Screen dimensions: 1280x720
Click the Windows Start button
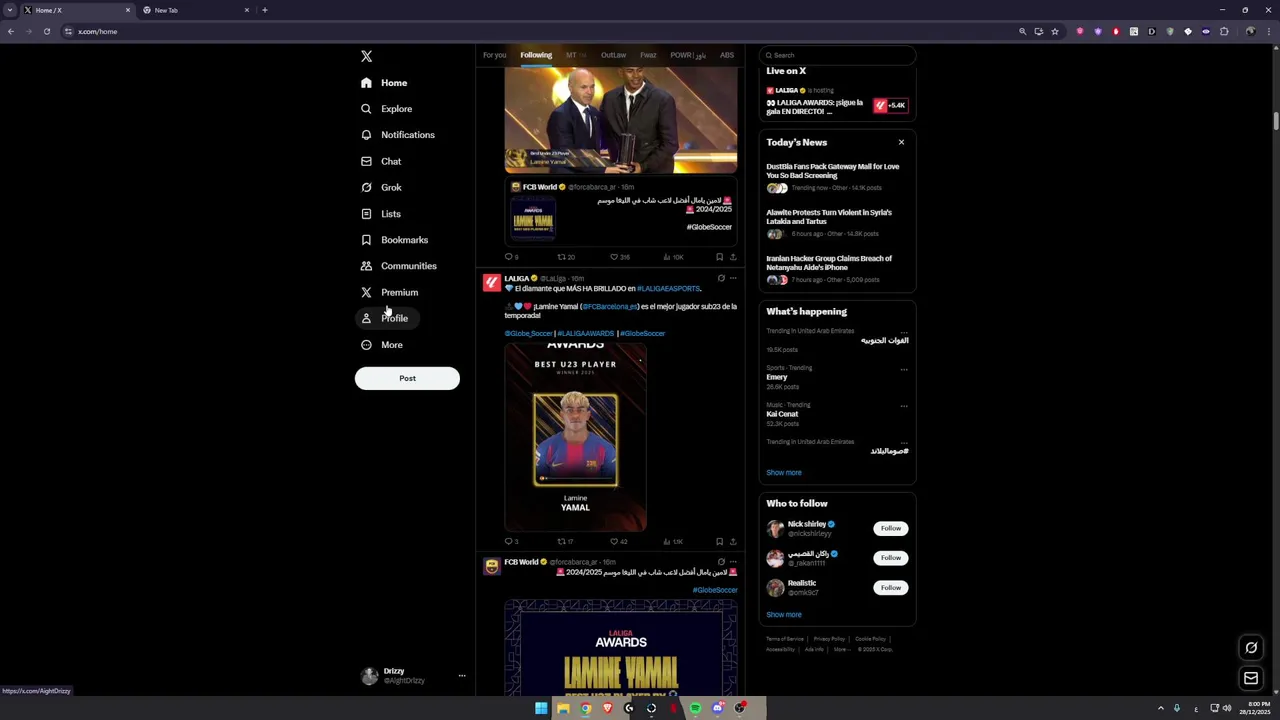[541, 708]
